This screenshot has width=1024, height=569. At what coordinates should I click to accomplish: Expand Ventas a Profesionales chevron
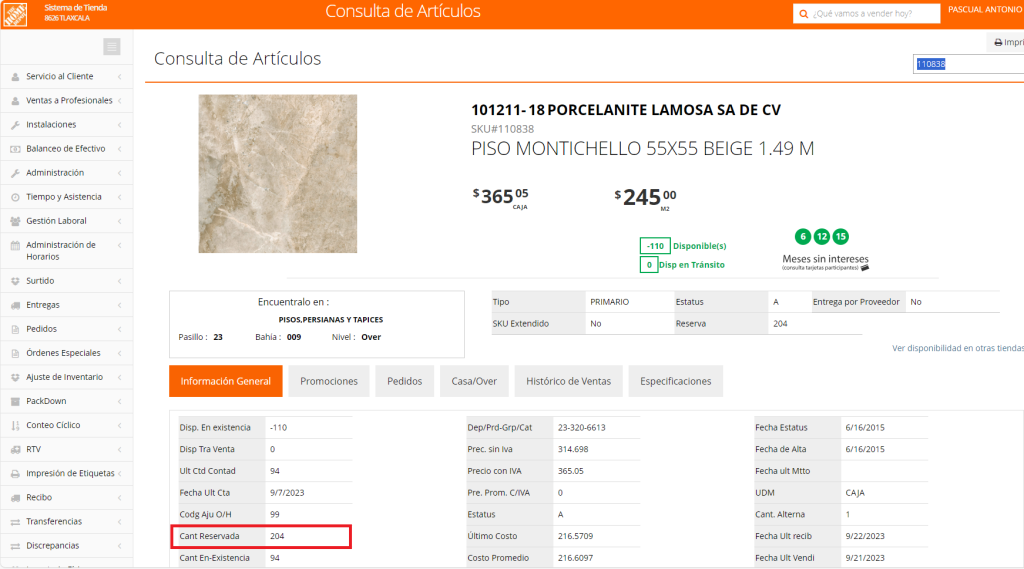coord(120,101)
